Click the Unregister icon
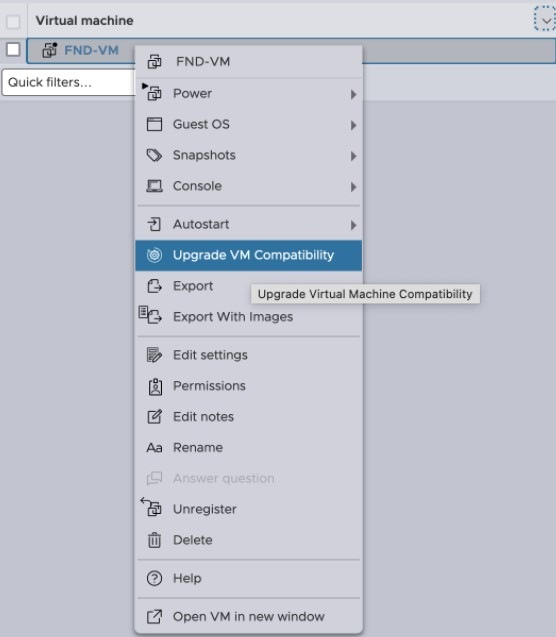Screen dimensions: 556x637 tap(151, 507)
